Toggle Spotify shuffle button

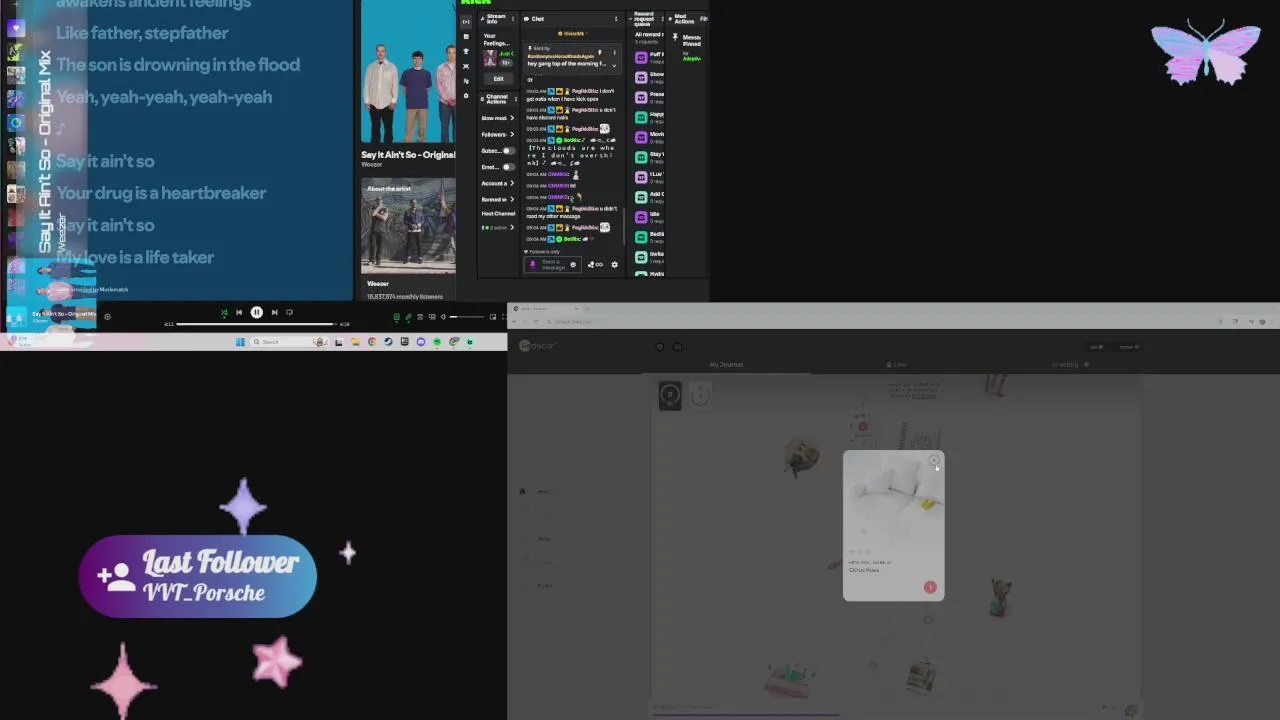[224, 312]
